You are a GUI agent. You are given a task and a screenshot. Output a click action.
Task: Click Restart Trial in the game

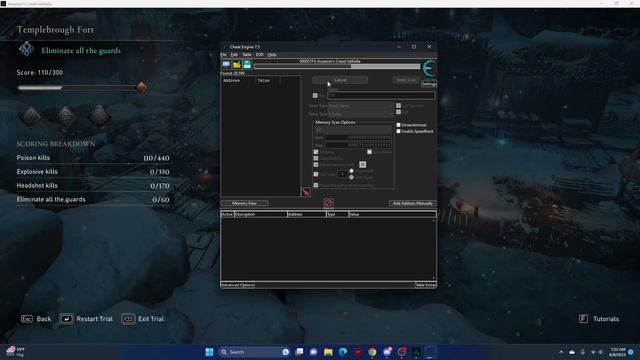(86, 319)
